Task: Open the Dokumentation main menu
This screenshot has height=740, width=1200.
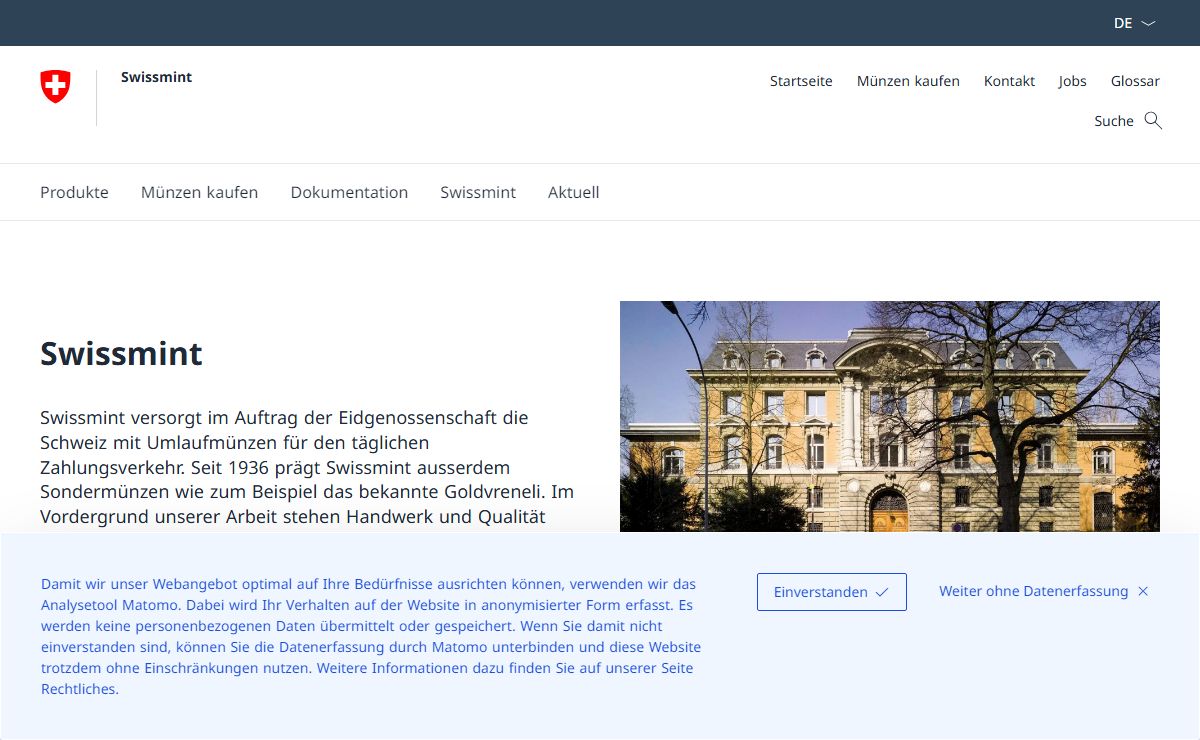Action: (x=349, y=192)
